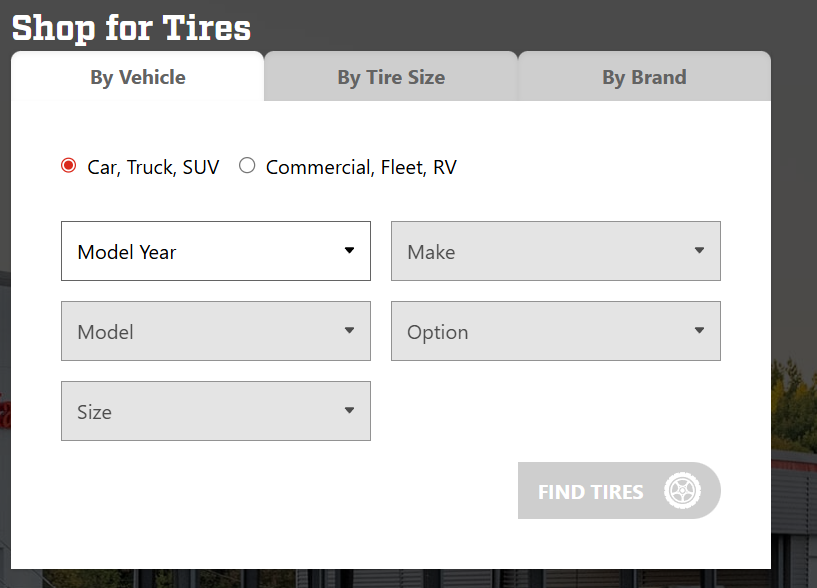Open the Model Year dropdown
The width and height of the screenshot is (817, 588).
point(215,251)
